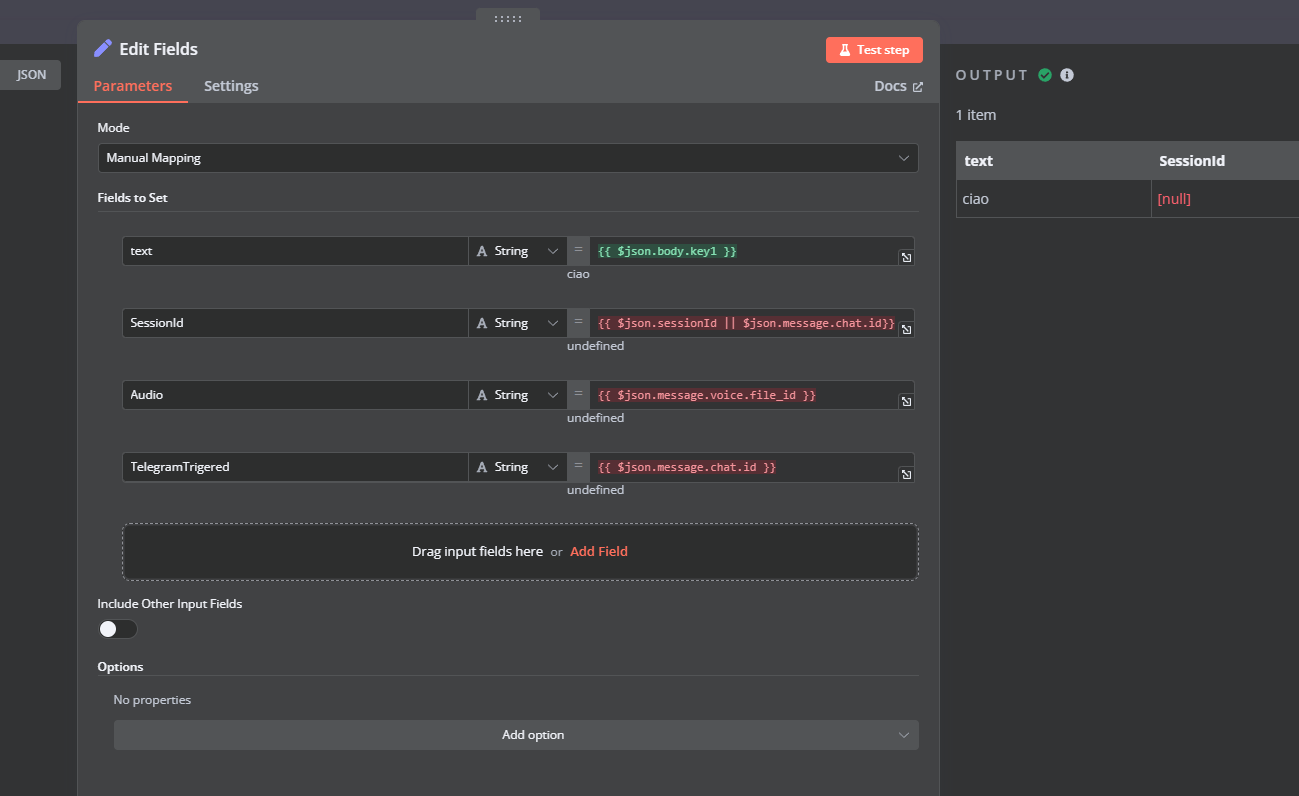Screen dimensions: 1299x796
Task: Click the green success checkmark beside OUTPUT
Action: [x=1044, y=74]
